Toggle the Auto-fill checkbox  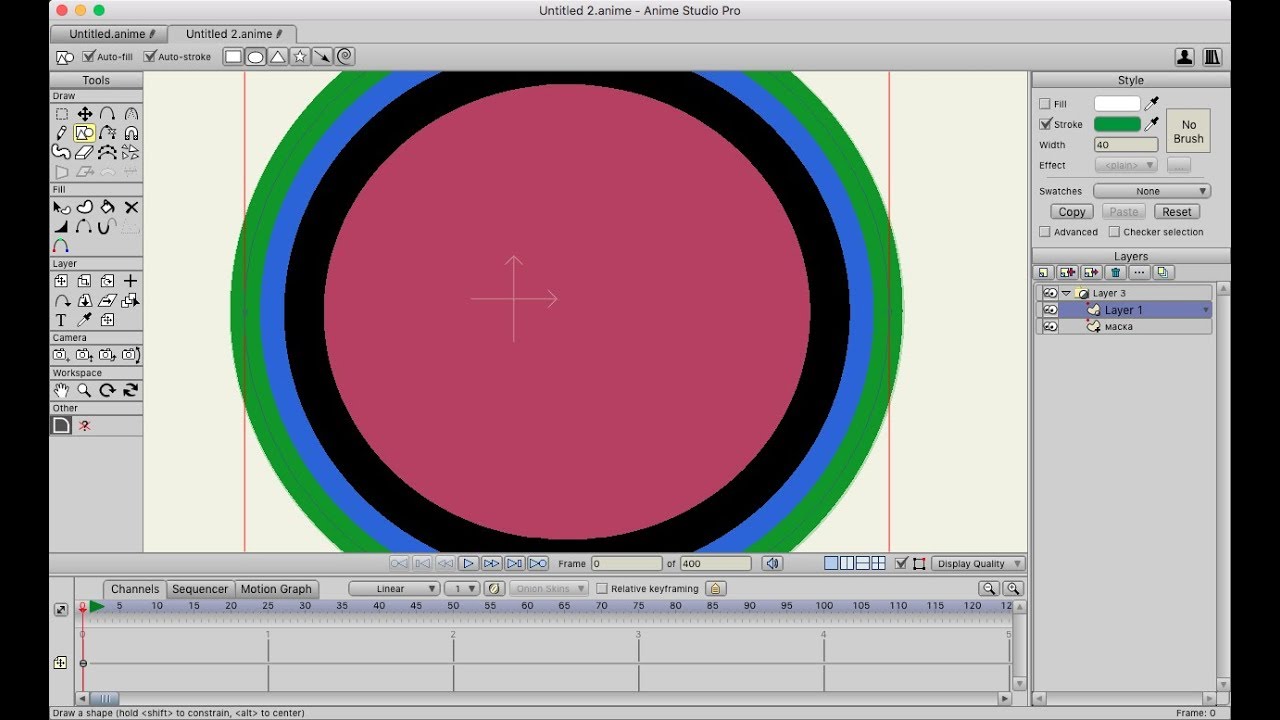click(88, 57)
